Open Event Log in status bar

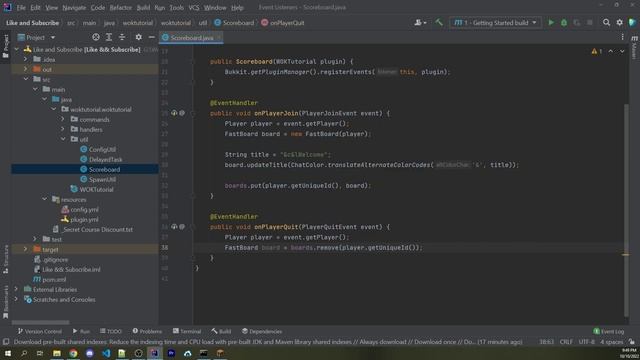(609, 331)
